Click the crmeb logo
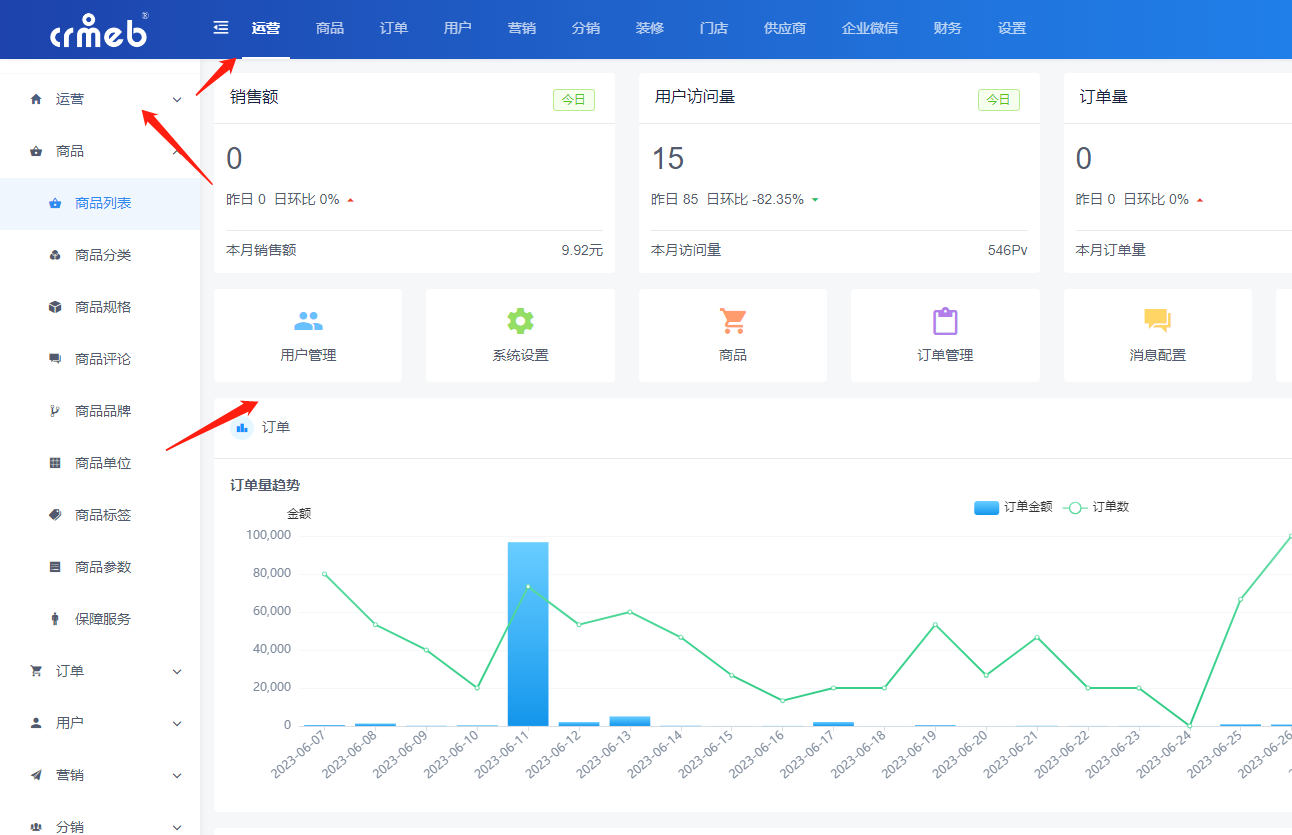 pos(99,30)
